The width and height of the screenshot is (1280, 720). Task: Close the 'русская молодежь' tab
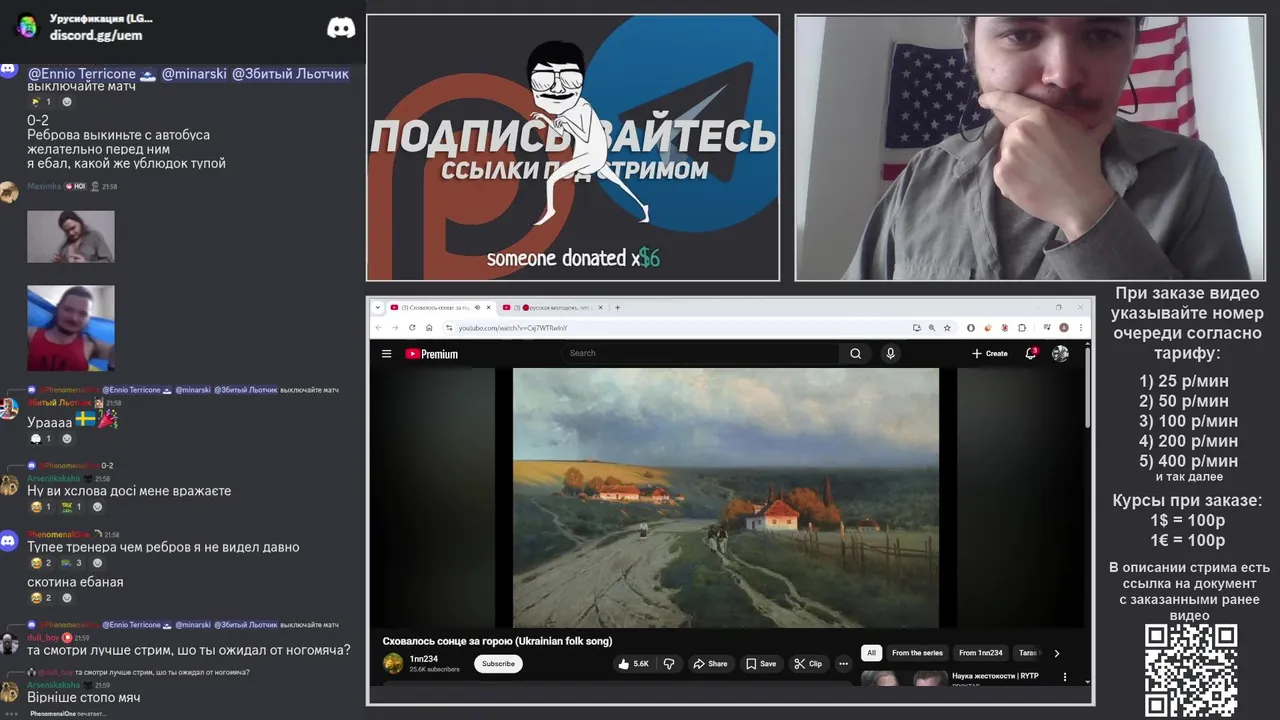tap(600, 307)
